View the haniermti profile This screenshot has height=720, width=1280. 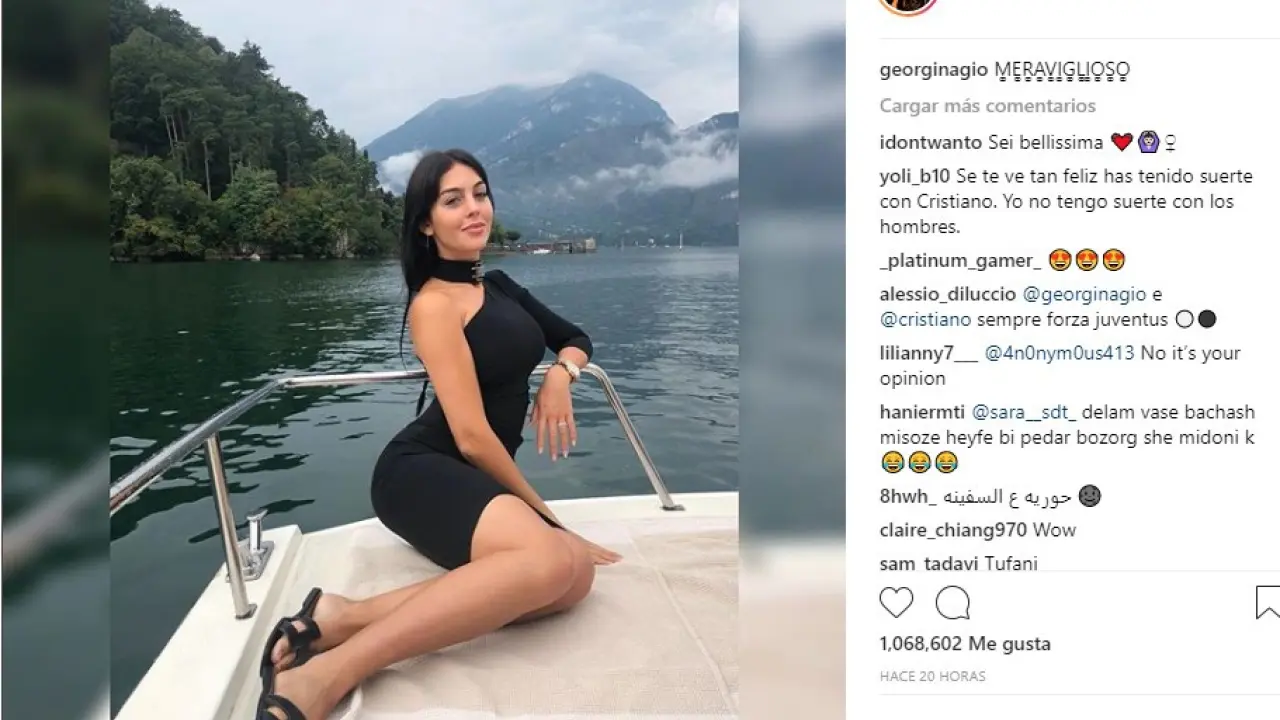coord(923,412)
